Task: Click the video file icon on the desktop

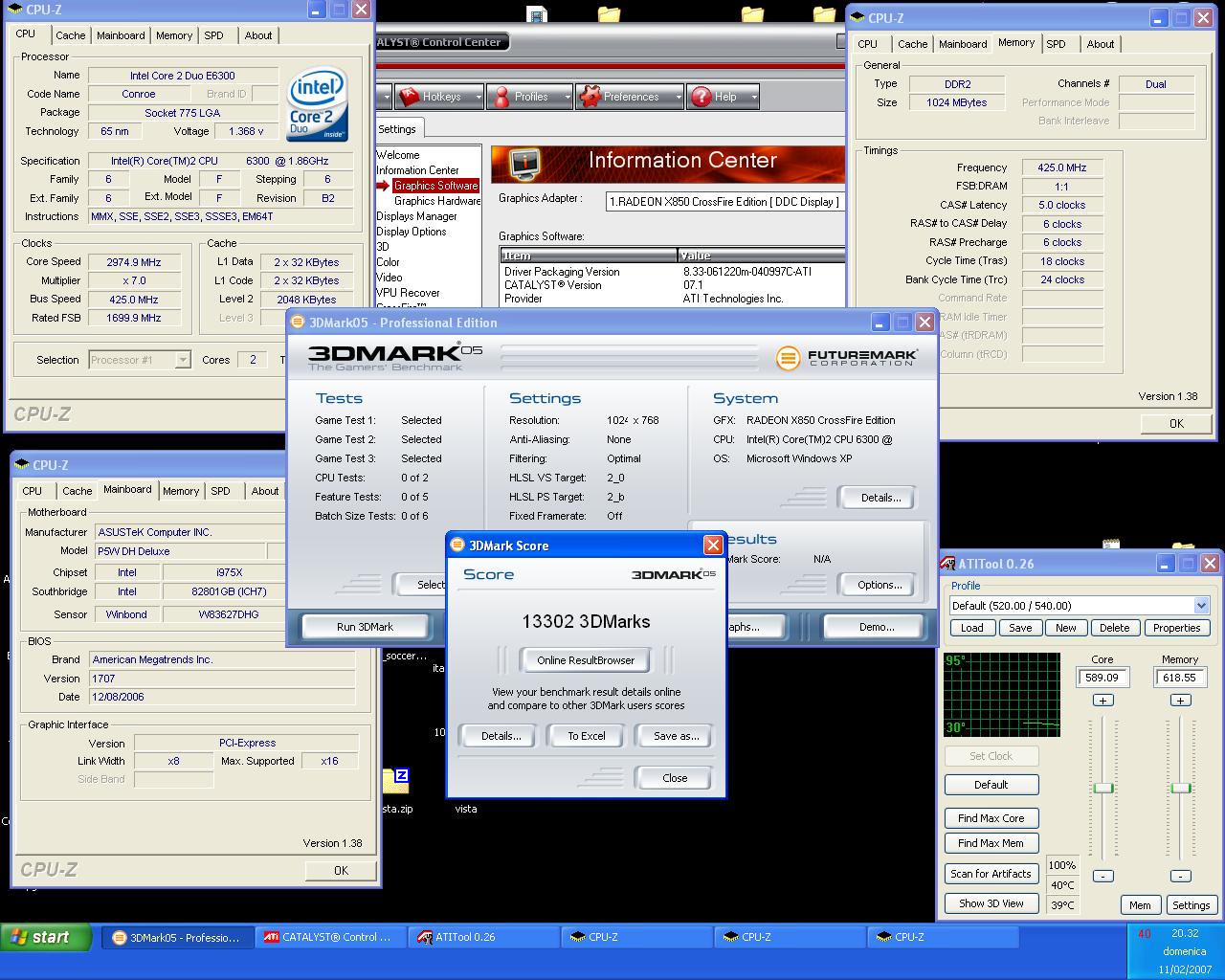Action: click(537, 14)
